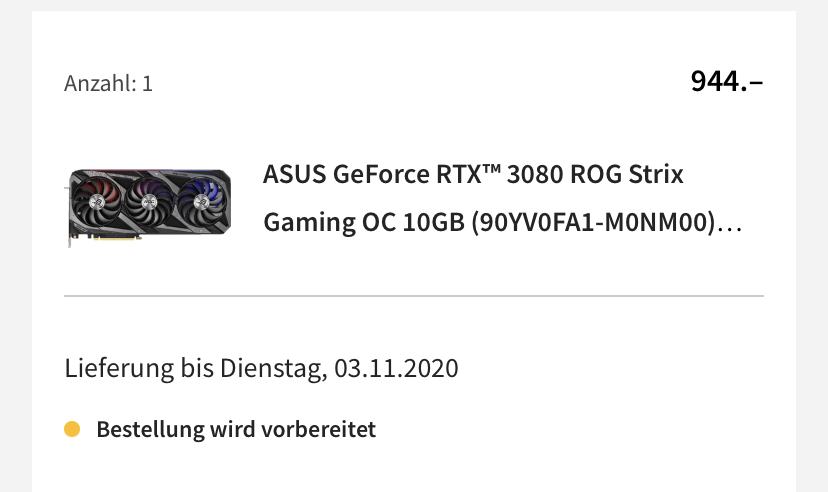Viewport: 828px width, 492px height.
Task: Open the ASUS GeForce RTX 3080 product title
Action: pos(473,175)
